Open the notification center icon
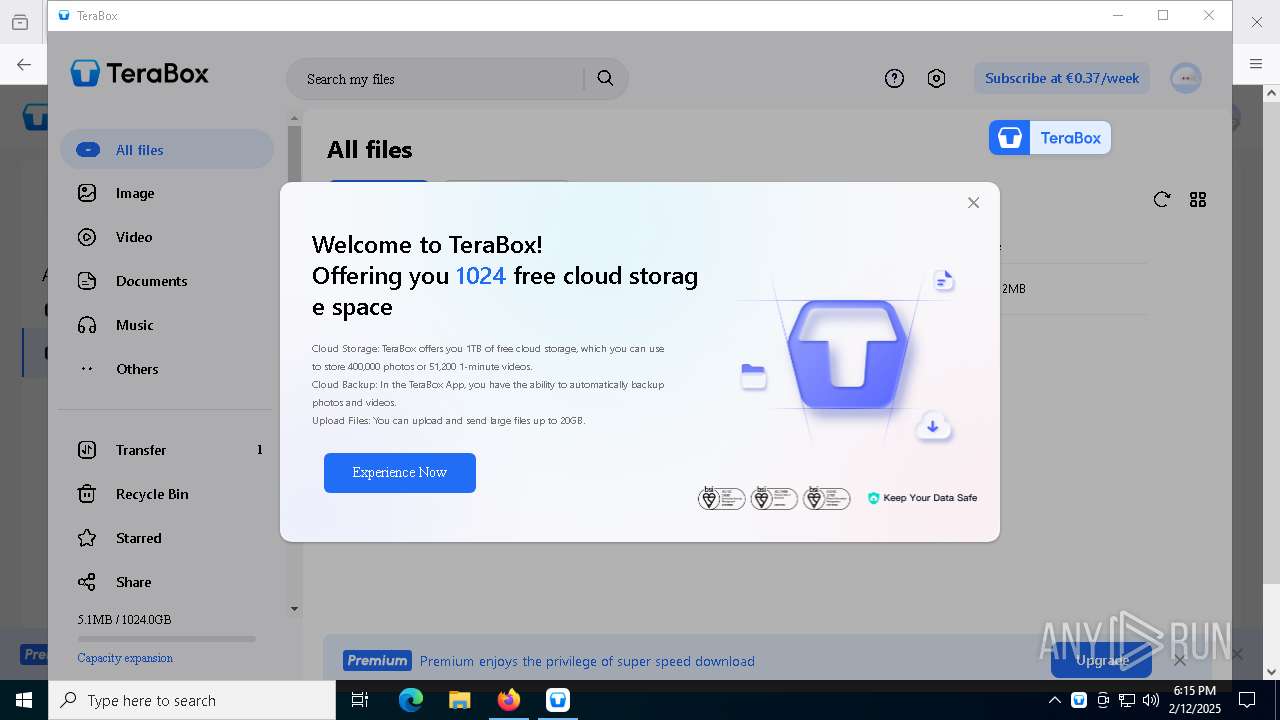This screenshot has height=720, width=1280. [1247, 700]
